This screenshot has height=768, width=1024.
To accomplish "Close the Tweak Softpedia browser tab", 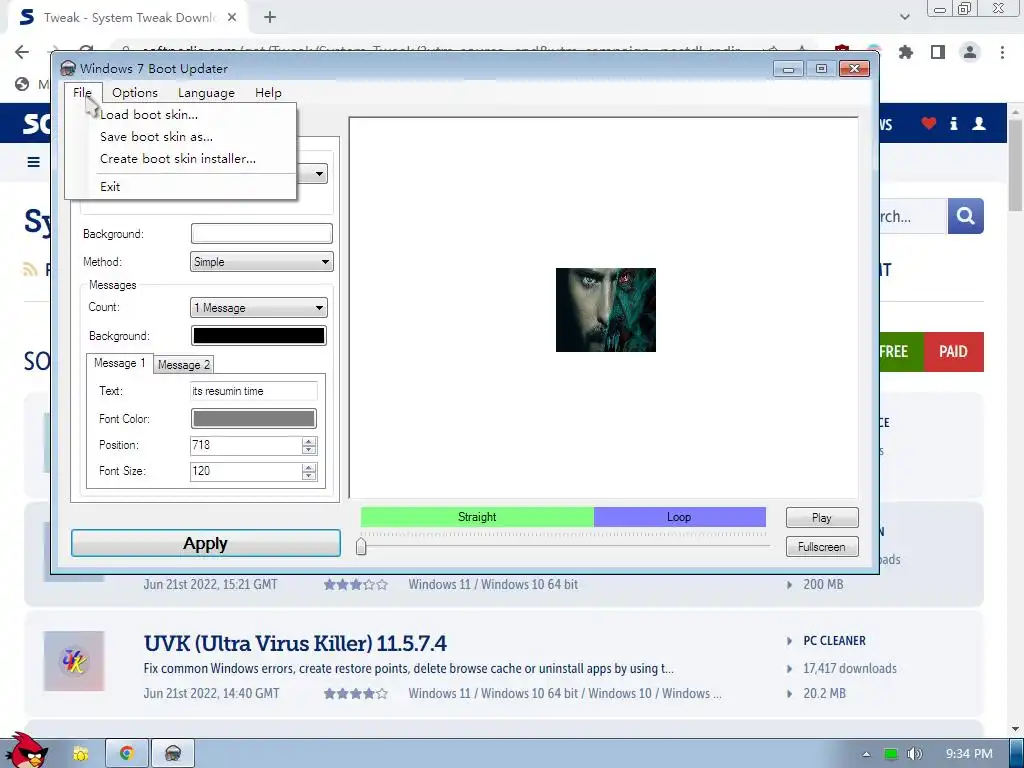I will (x=232, y=18).
